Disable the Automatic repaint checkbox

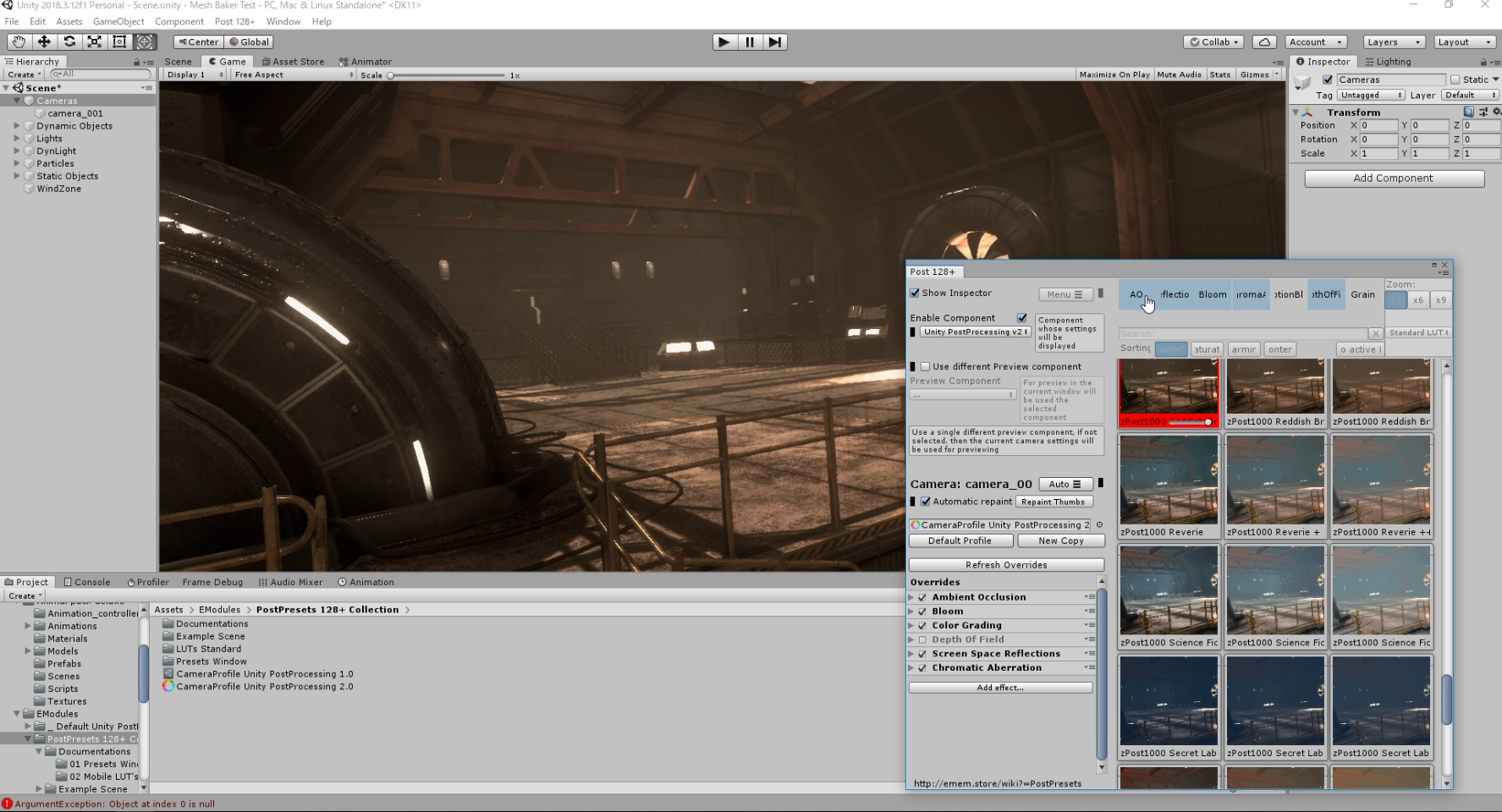926,502
